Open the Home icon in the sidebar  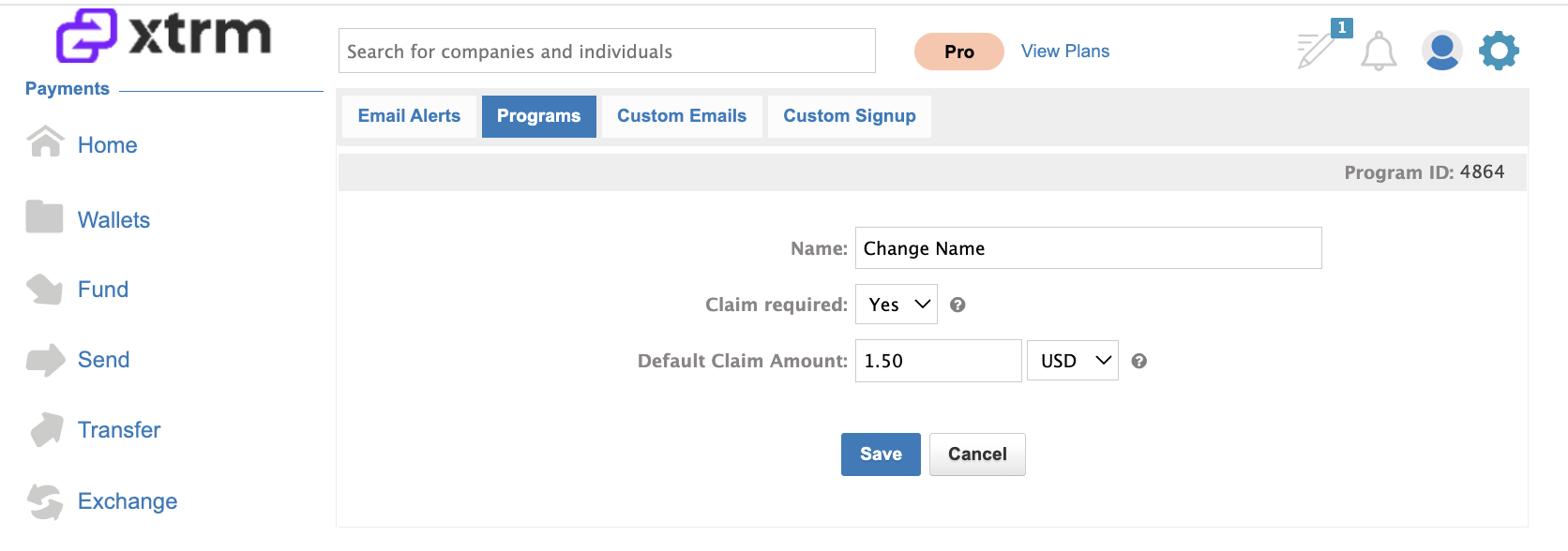click(45, 141)
